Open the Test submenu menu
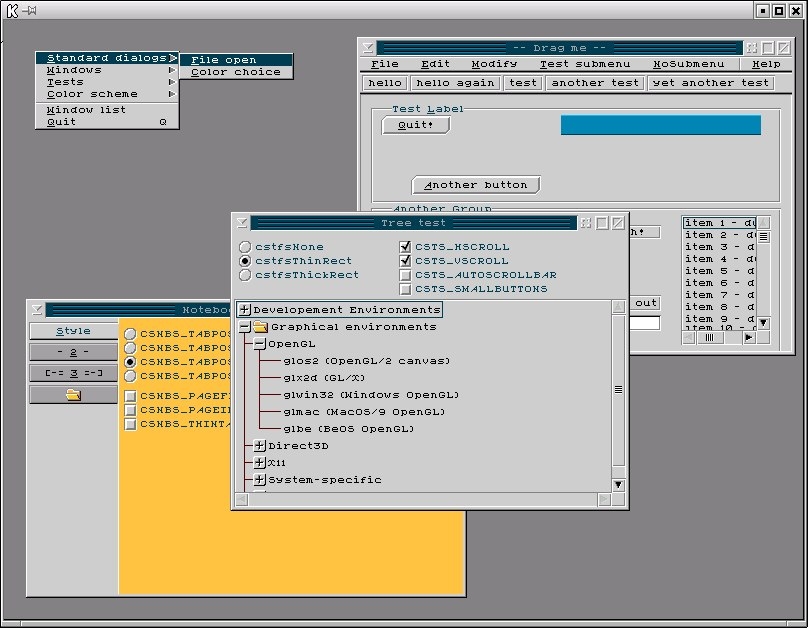The height and width of the screenshot is (628, 808). (585, 64)
